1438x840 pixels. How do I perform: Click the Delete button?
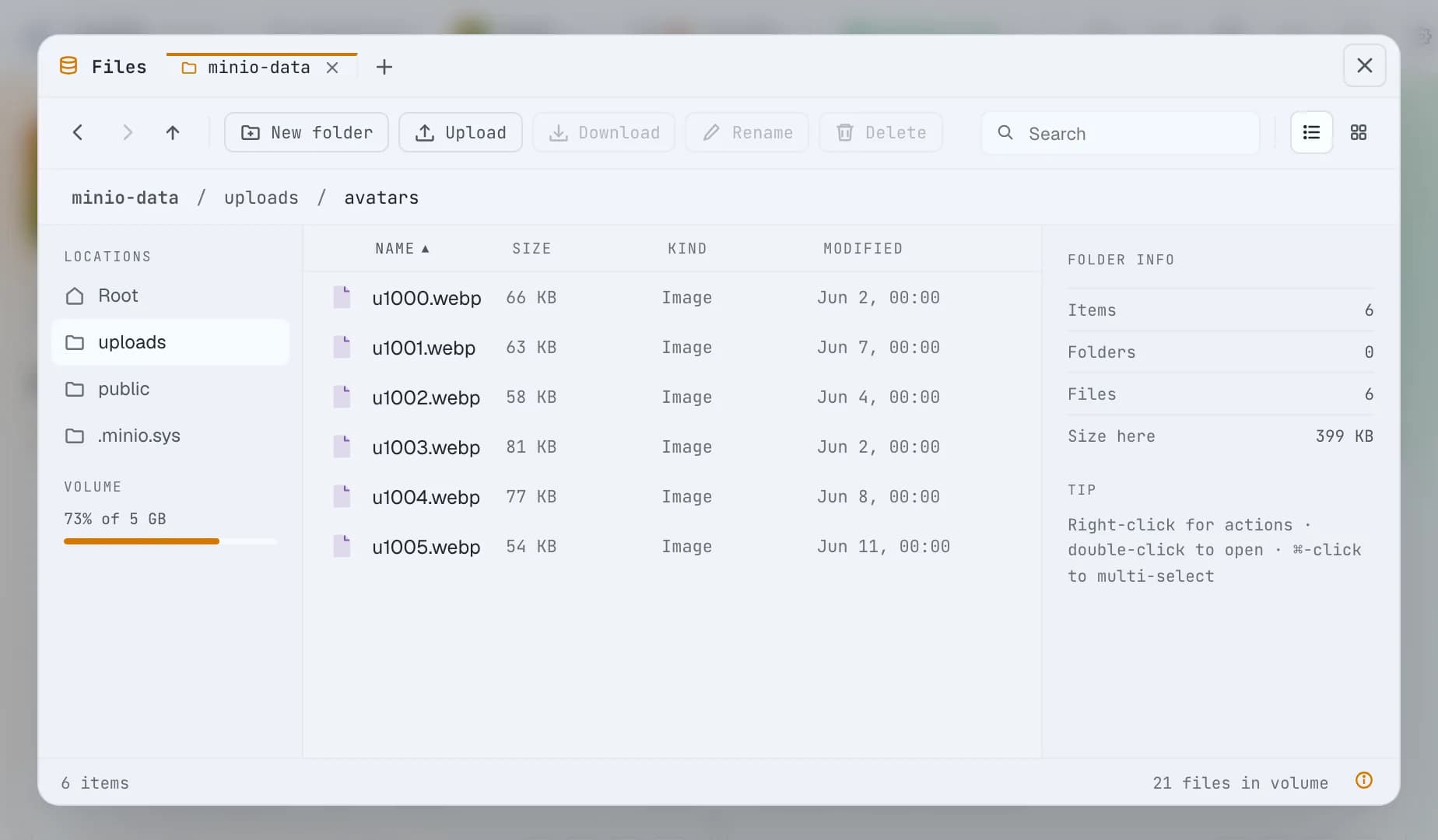tap(881, 132)
